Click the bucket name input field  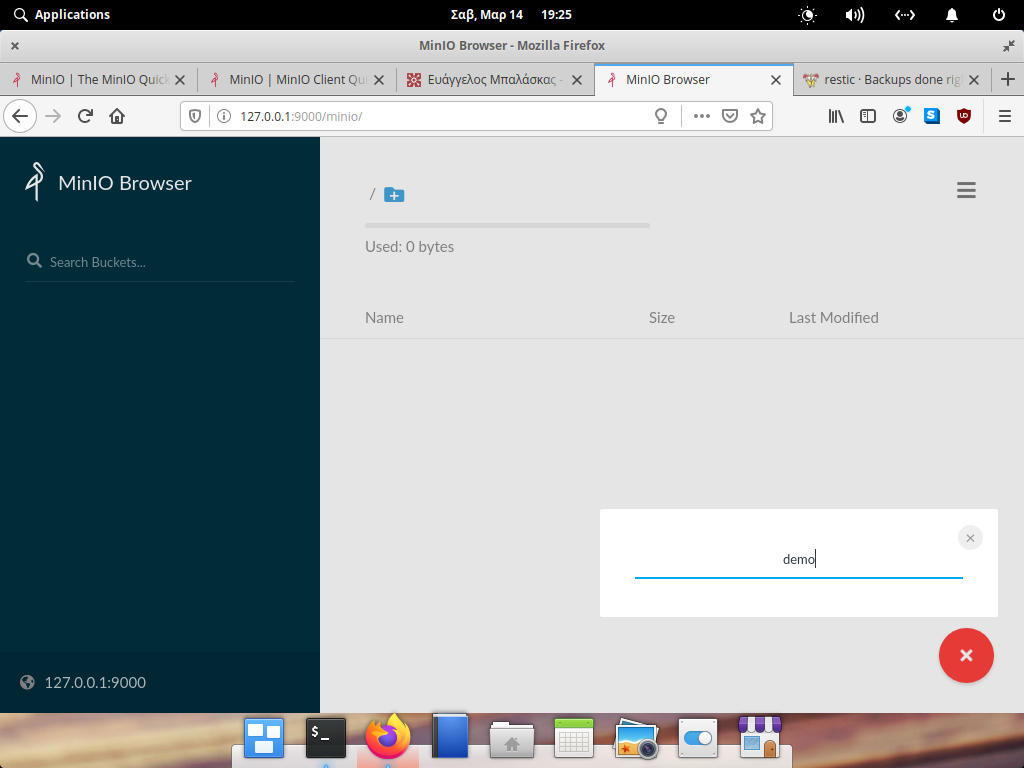[798, 560]
